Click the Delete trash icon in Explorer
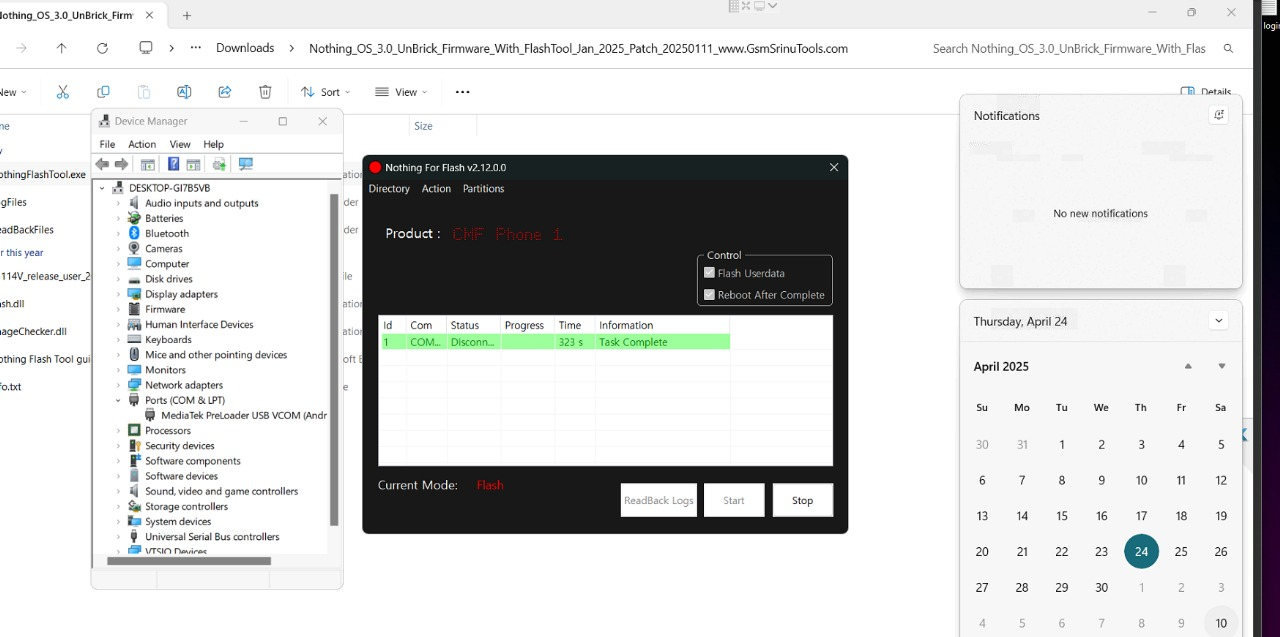 coord(265,92)
